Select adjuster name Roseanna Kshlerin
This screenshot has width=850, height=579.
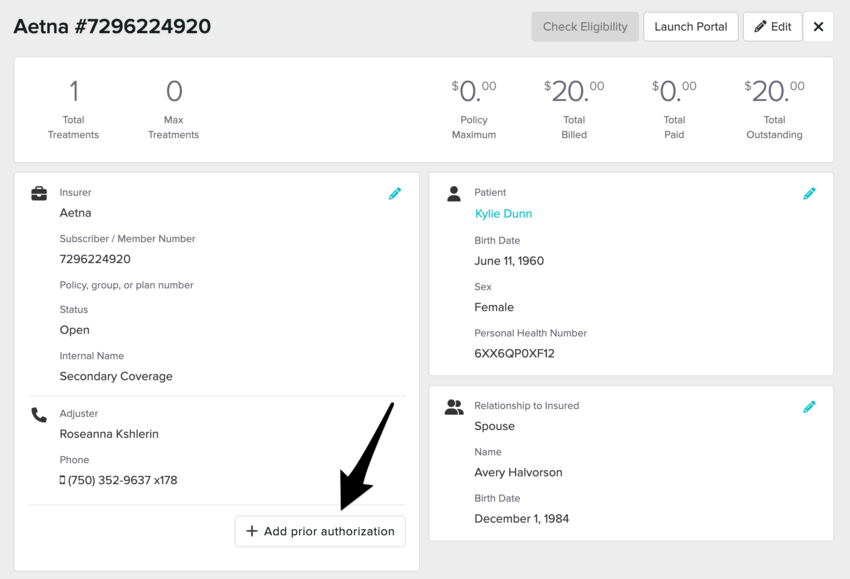(109, 434)
